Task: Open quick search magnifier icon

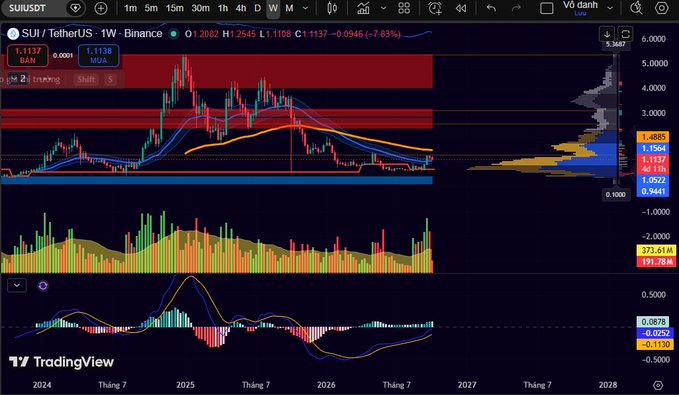Action: [636, 8]
